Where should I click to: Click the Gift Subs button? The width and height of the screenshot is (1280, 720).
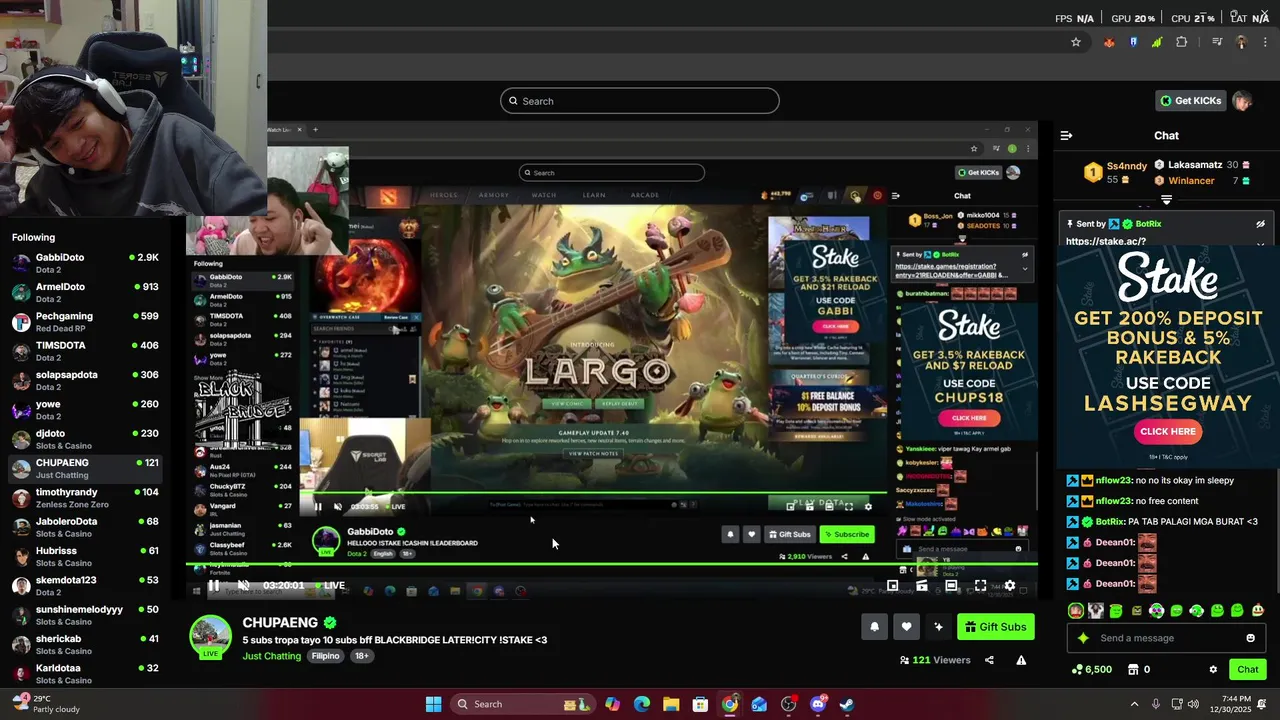tap(995, 627)
